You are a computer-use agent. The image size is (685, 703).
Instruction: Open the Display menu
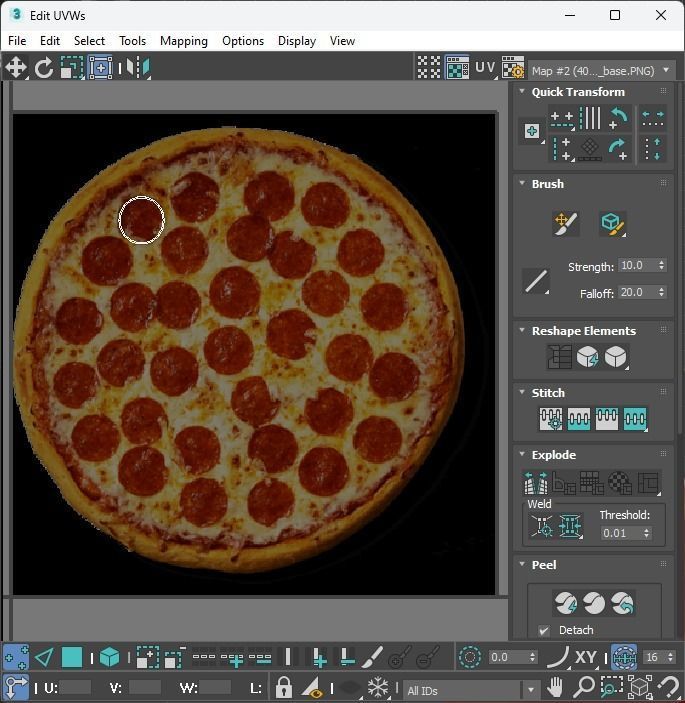coord(297,41)
